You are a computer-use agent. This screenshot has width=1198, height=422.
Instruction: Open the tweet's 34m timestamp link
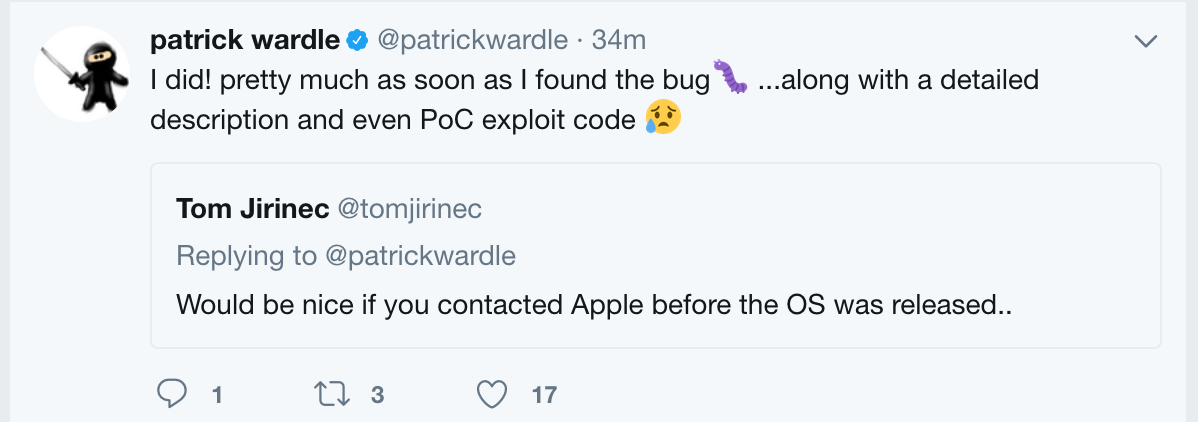point(619,41)
